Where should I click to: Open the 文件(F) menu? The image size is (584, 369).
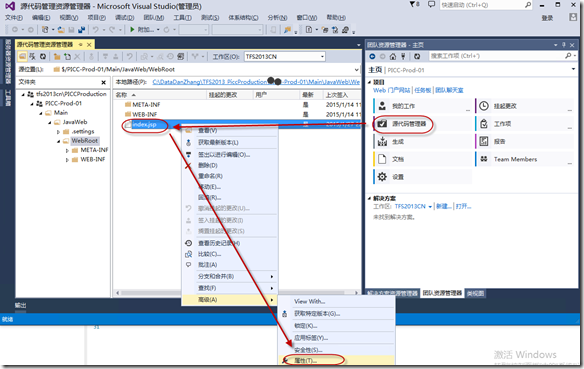(14, 18)
